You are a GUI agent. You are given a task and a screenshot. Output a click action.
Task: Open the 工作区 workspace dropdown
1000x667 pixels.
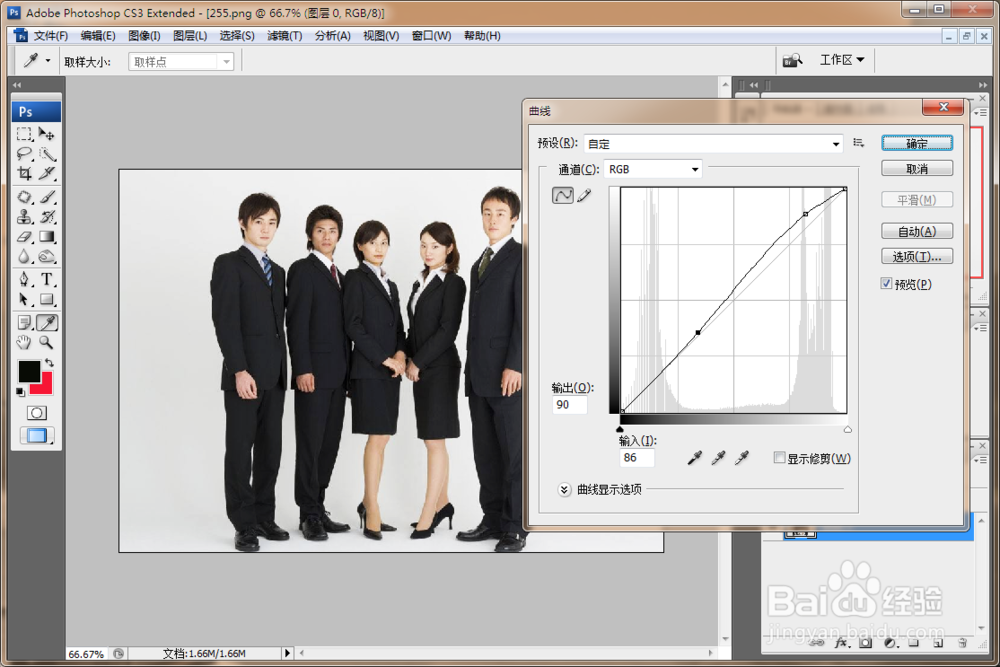[842, 60]
